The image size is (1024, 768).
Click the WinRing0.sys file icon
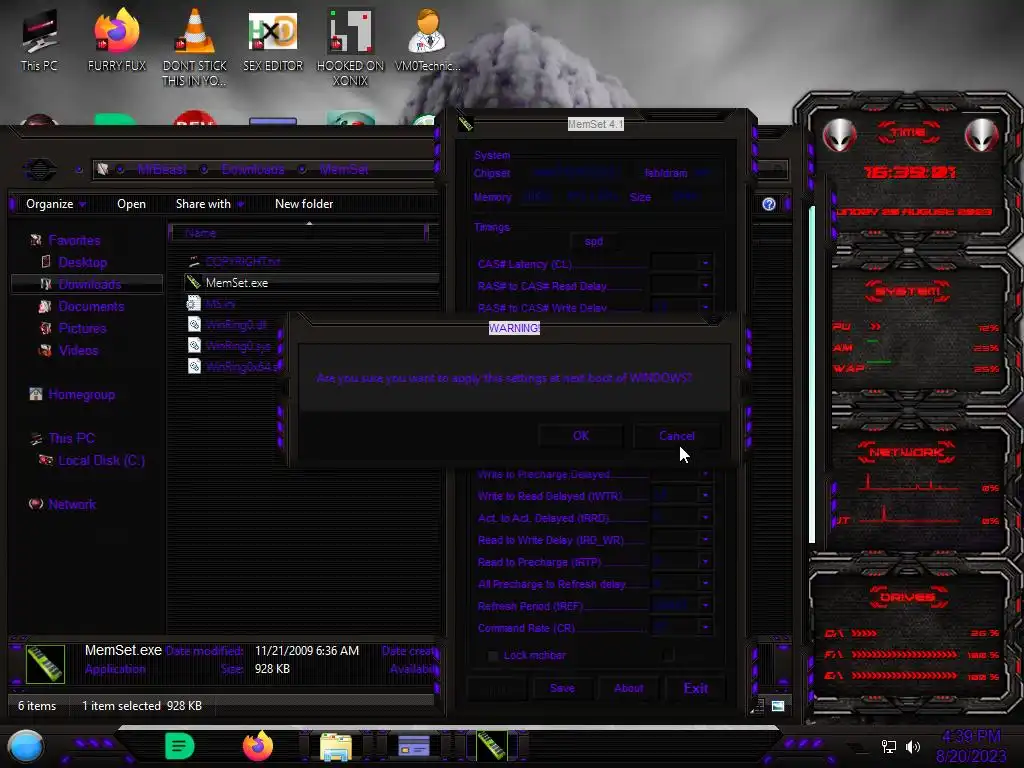pyautogui.click(x=194, y=345)
